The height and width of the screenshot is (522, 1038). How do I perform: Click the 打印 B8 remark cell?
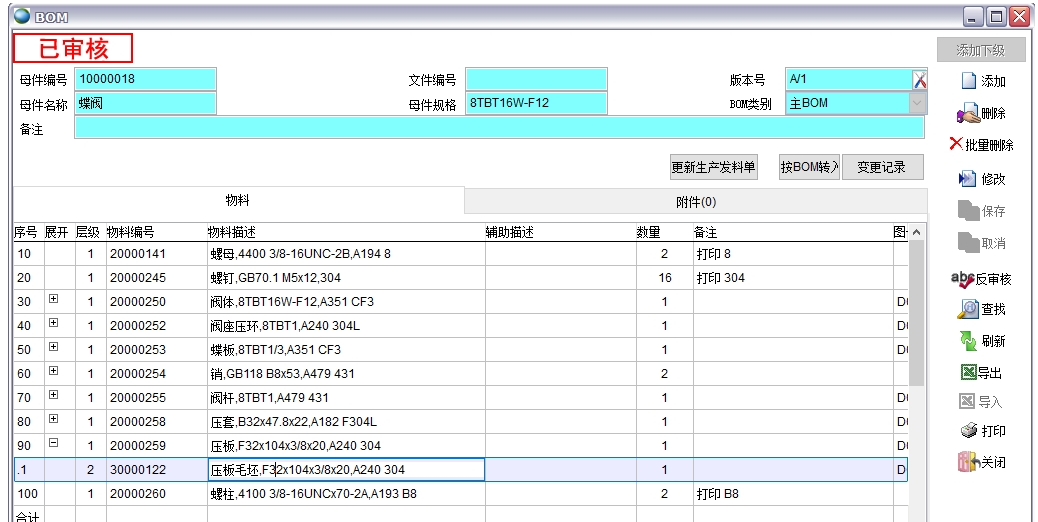[x=793, y=494]
